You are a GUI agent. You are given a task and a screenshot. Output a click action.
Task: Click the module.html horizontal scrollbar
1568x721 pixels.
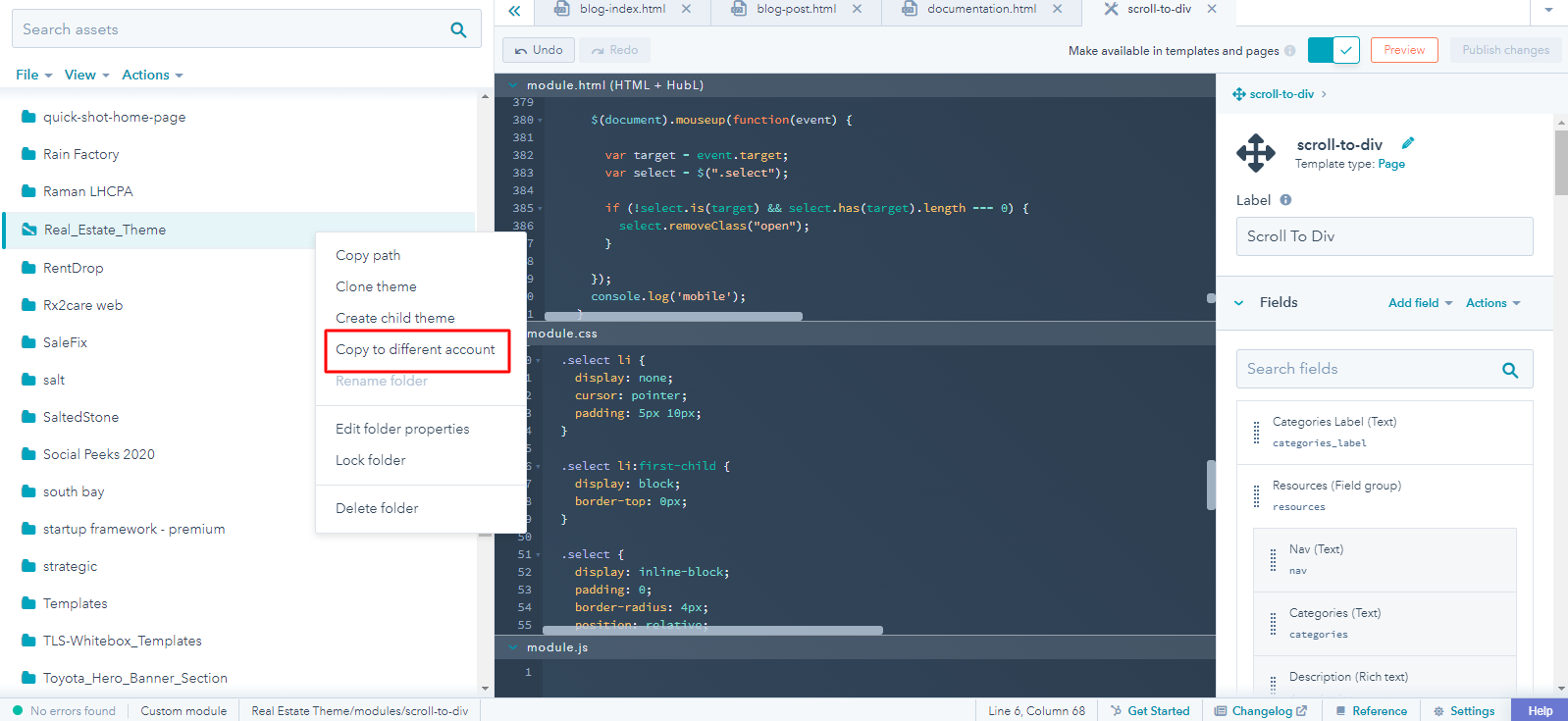[x=673, y=316]
